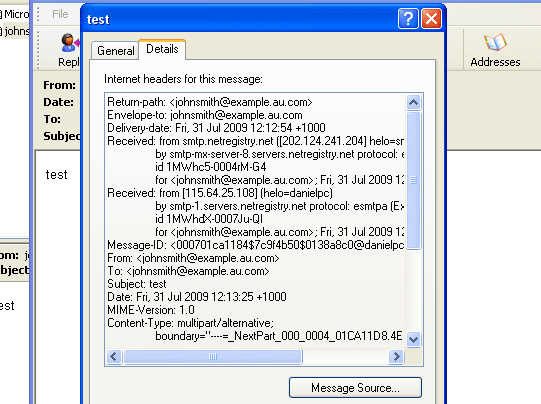Click the 'To: <johnsmith@example.au.com>' line
The height and width of the screenshot is (404, 541).
(188, 271)
